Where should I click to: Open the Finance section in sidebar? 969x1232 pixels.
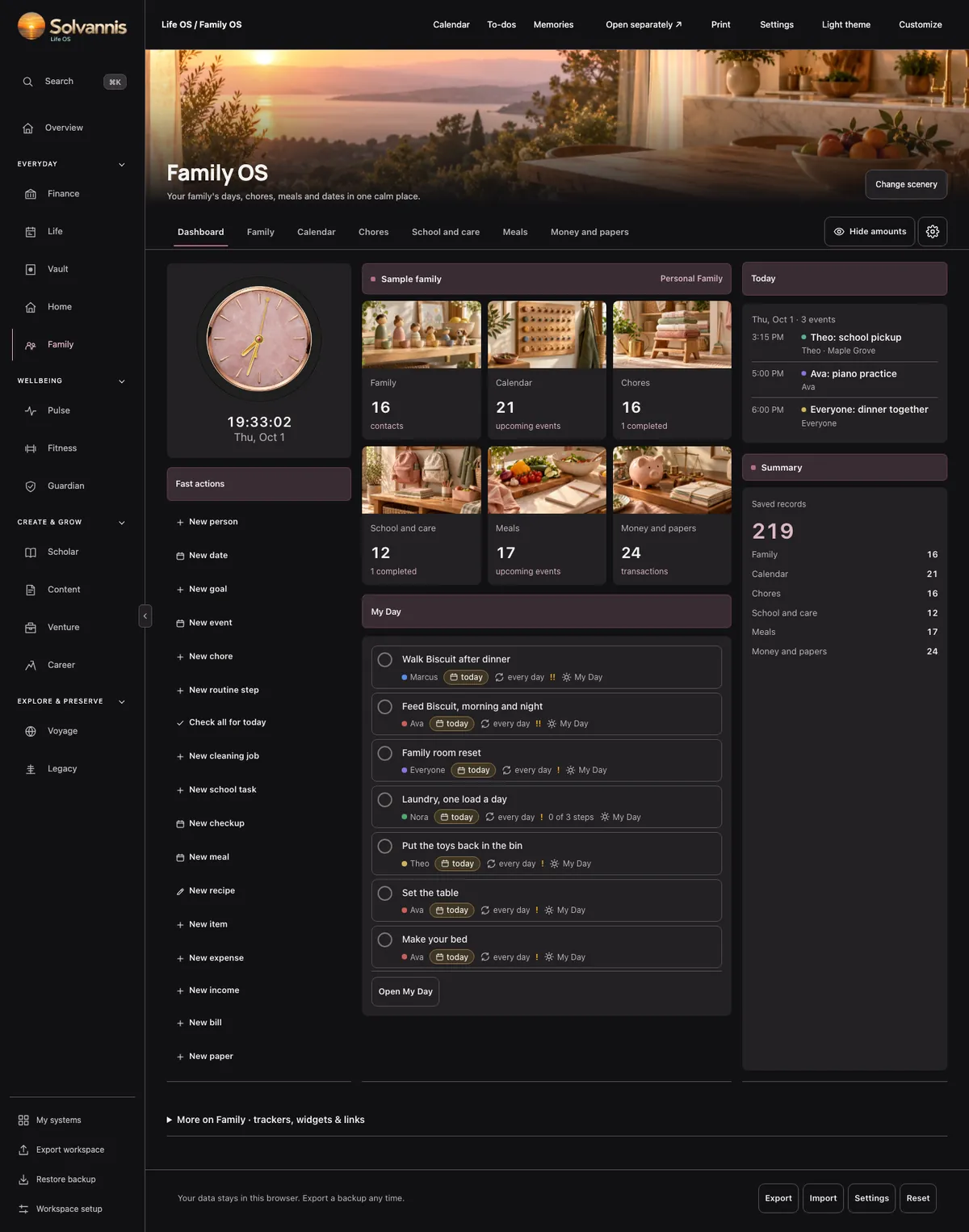[63, 194]
